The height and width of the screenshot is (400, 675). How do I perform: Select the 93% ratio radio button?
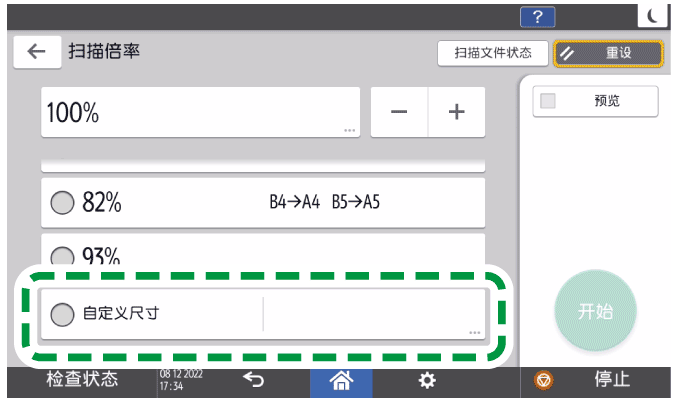pyautogui.click(x=62, y=255)
